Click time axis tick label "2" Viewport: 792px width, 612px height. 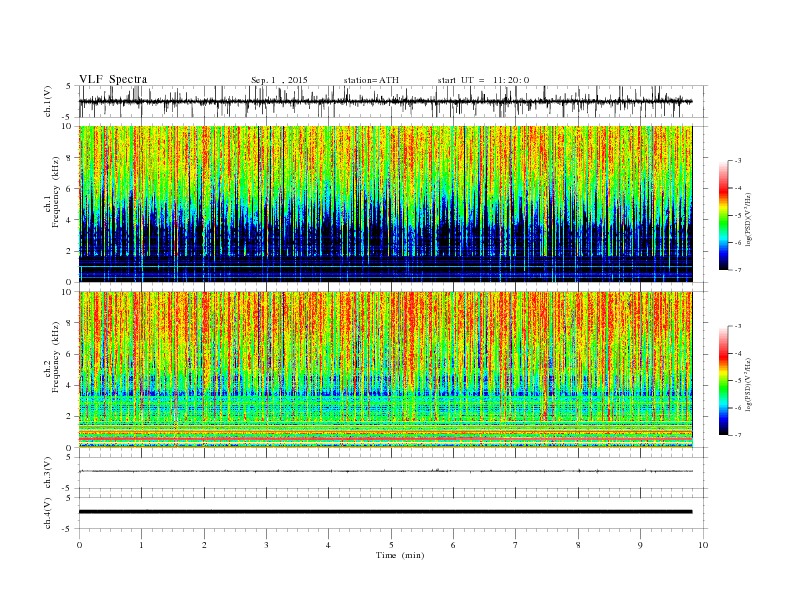pos(204,545)
